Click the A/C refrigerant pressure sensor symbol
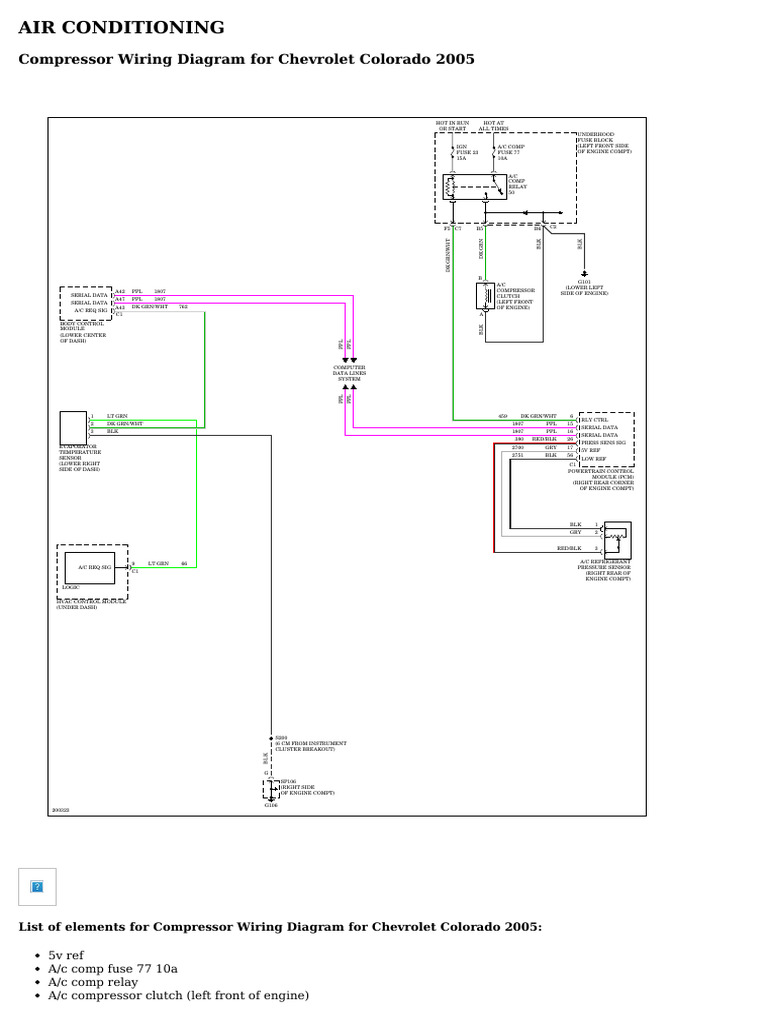 coord(618,539)
